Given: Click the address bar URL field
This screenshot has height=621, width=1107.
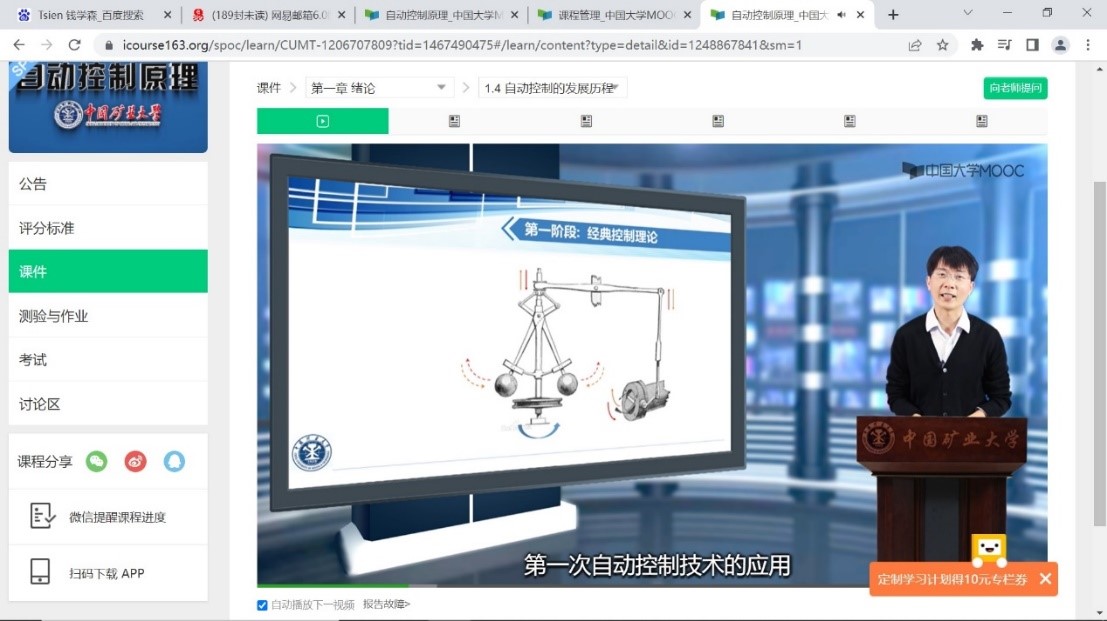Looking at the screenshot, I should [500, 45].
